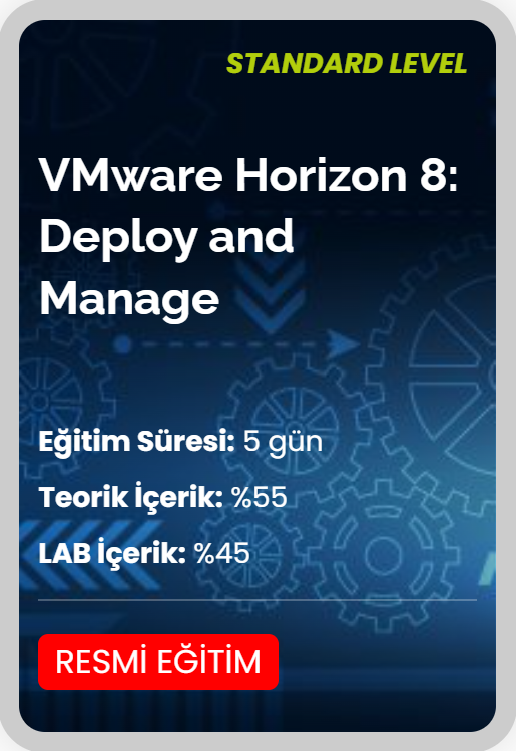Viewport: 516px width, 751px height.
Task: Click the horizontal divider line above button
Action: click(x=257, y=599)
